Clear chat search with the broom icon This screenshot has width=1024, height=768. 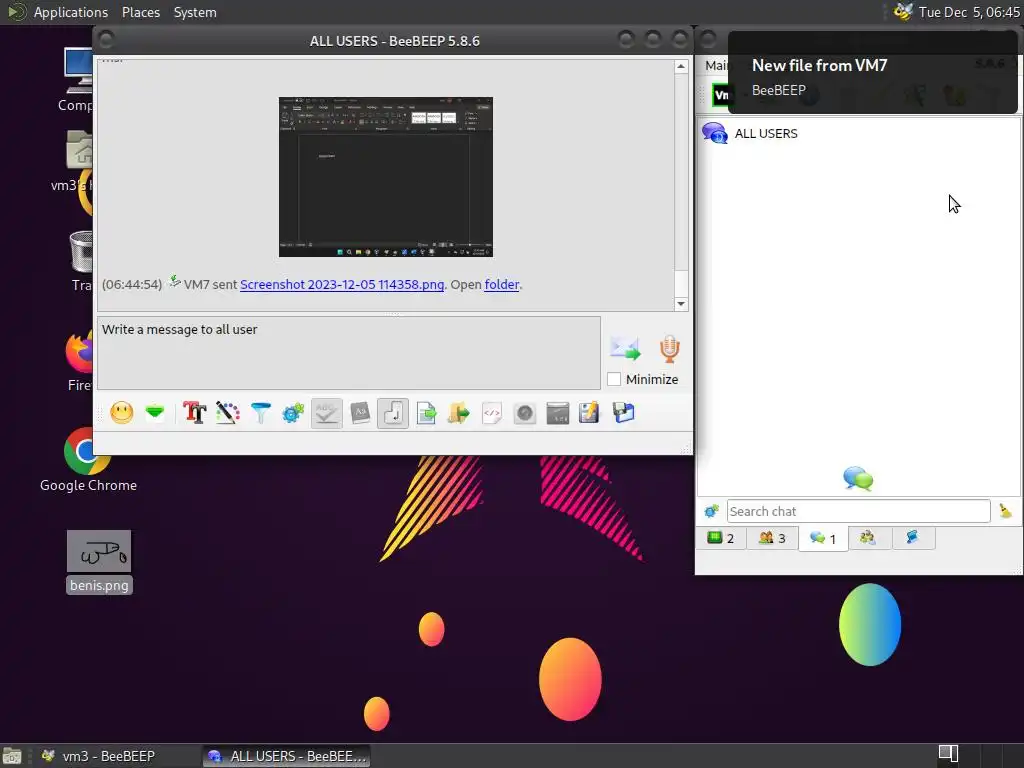pos(1005,511)
